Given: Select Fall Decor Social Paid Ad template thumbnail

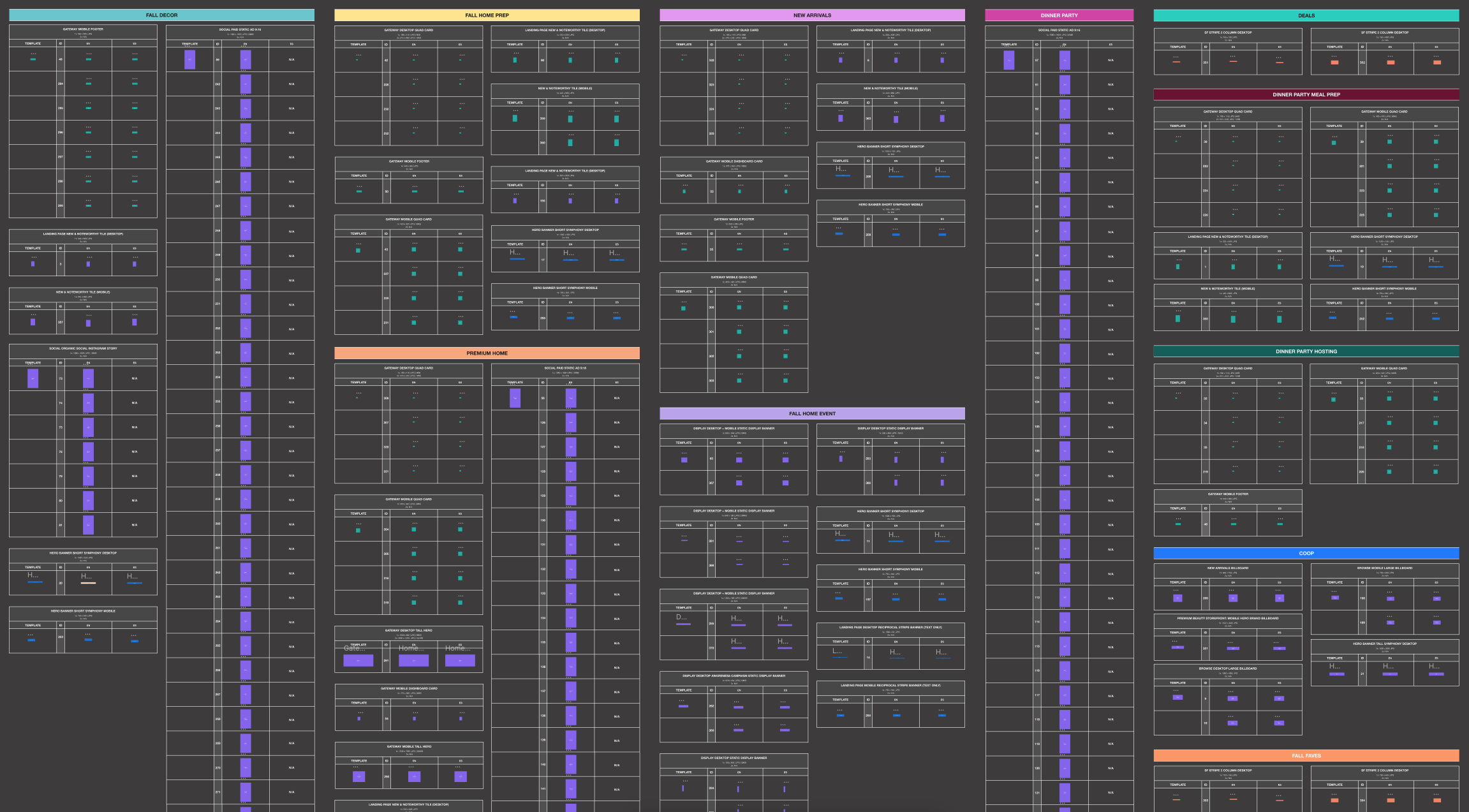Looking at the screenshot, I should [x=189, y=59].
